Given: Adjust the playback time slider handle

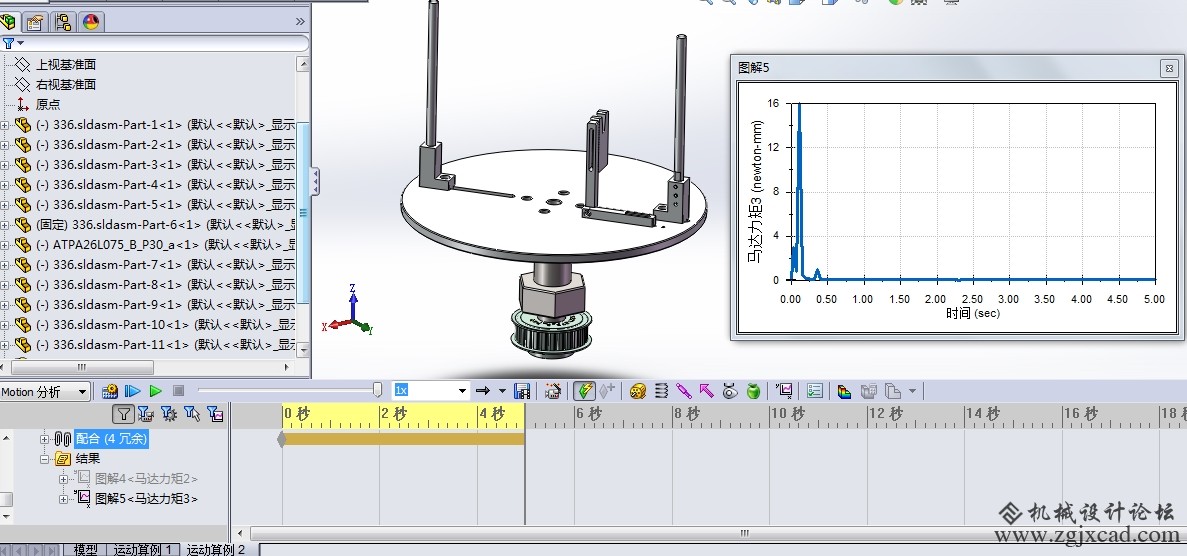Looking at the screenshot, I should [377, 390].
